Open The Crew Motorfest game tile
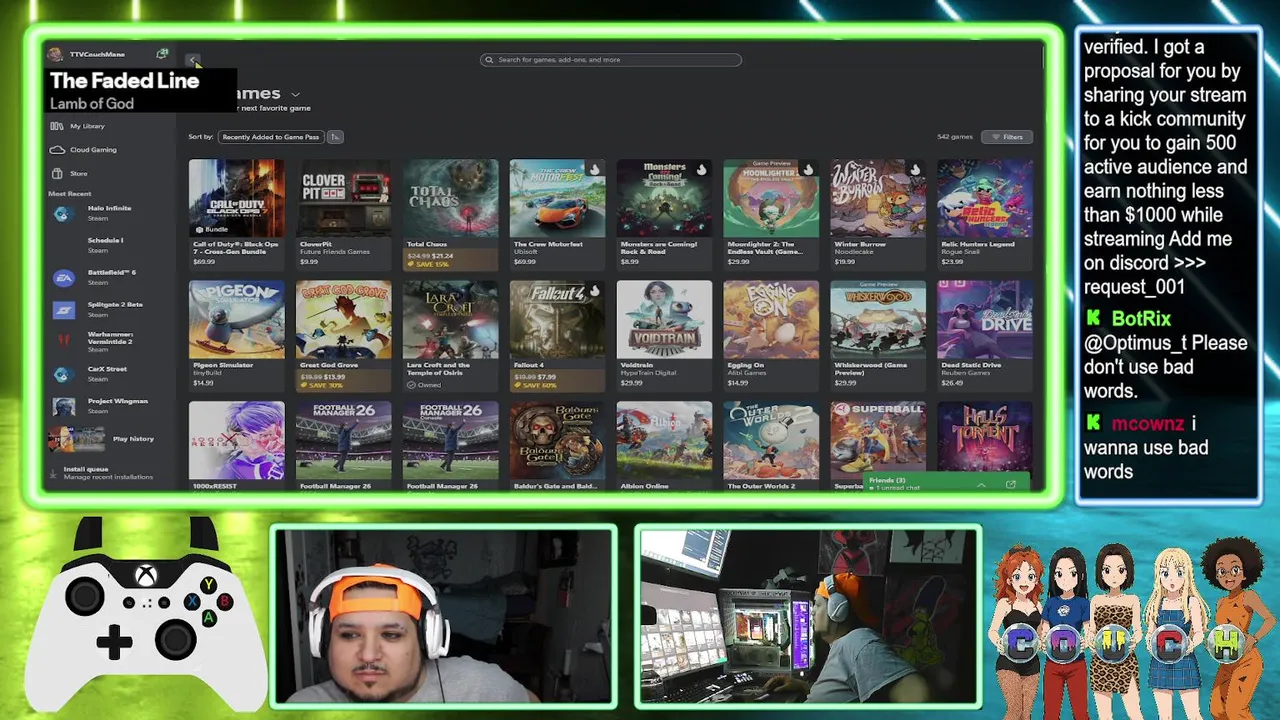The image size is (1280, 720). [x=557, y=213]
